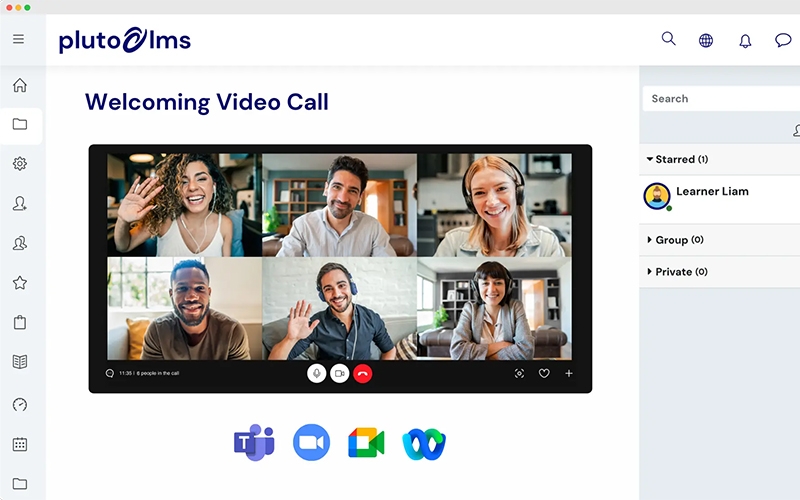Open the globe language icon
Viewport: 800px width, 500px height.
[x=706, y=40]
